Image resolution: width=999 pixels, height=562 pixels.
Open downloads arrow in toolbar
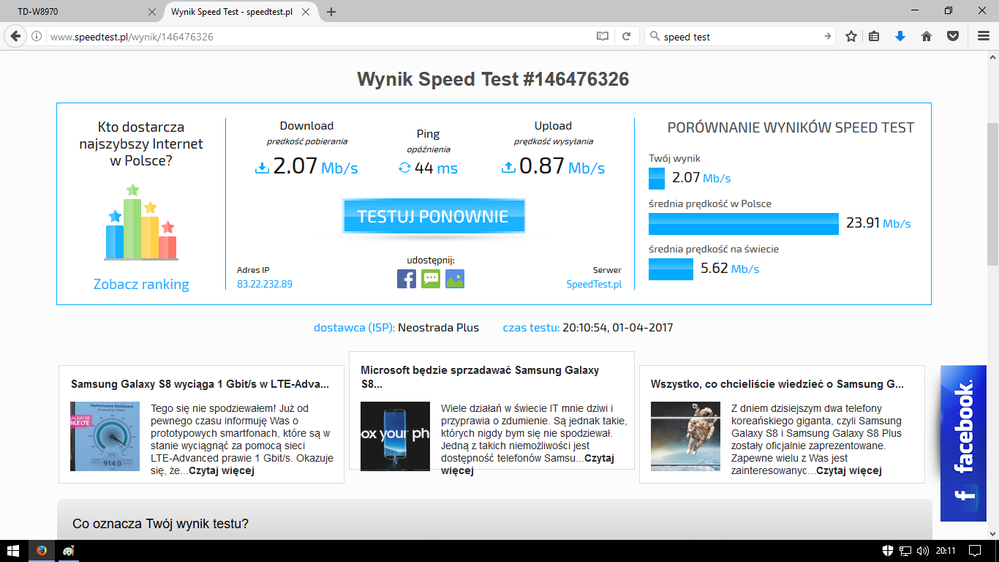click(900, 36)
